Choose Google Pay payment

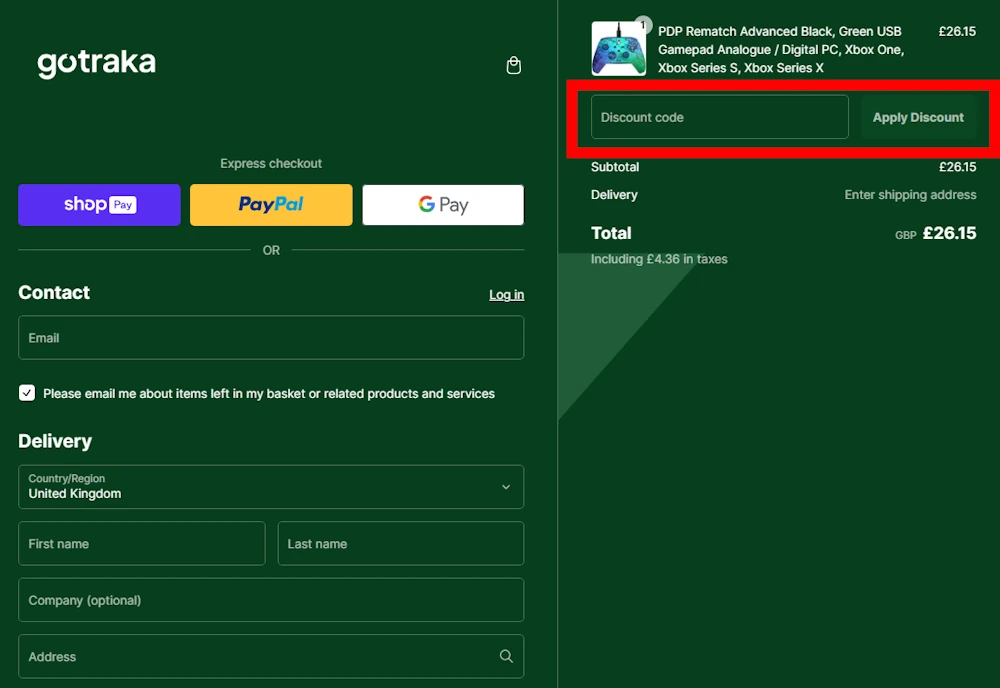point(442,204)
